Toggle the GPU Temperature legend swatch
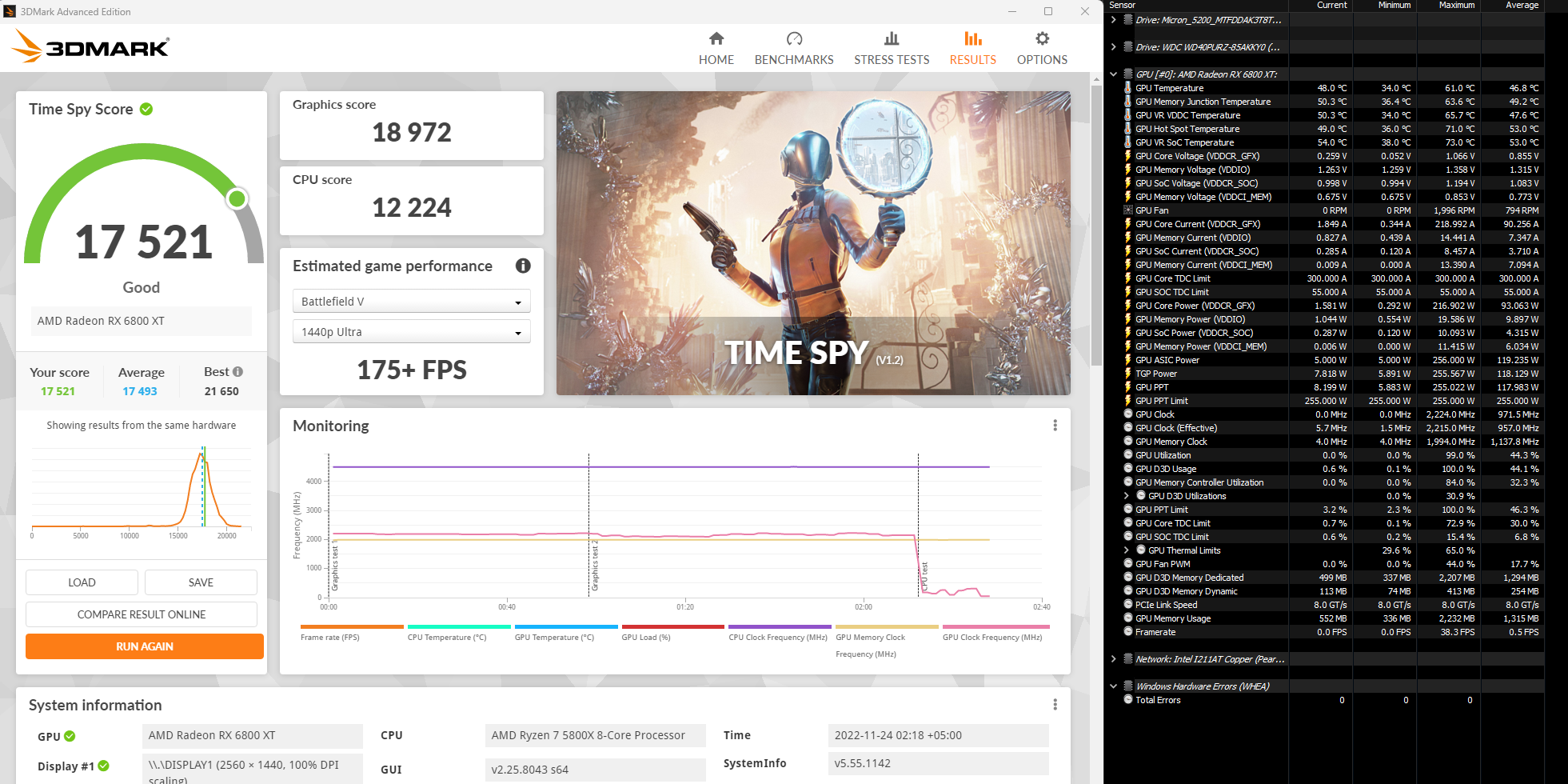The image size is (1568, 784). tap(566, 627)
